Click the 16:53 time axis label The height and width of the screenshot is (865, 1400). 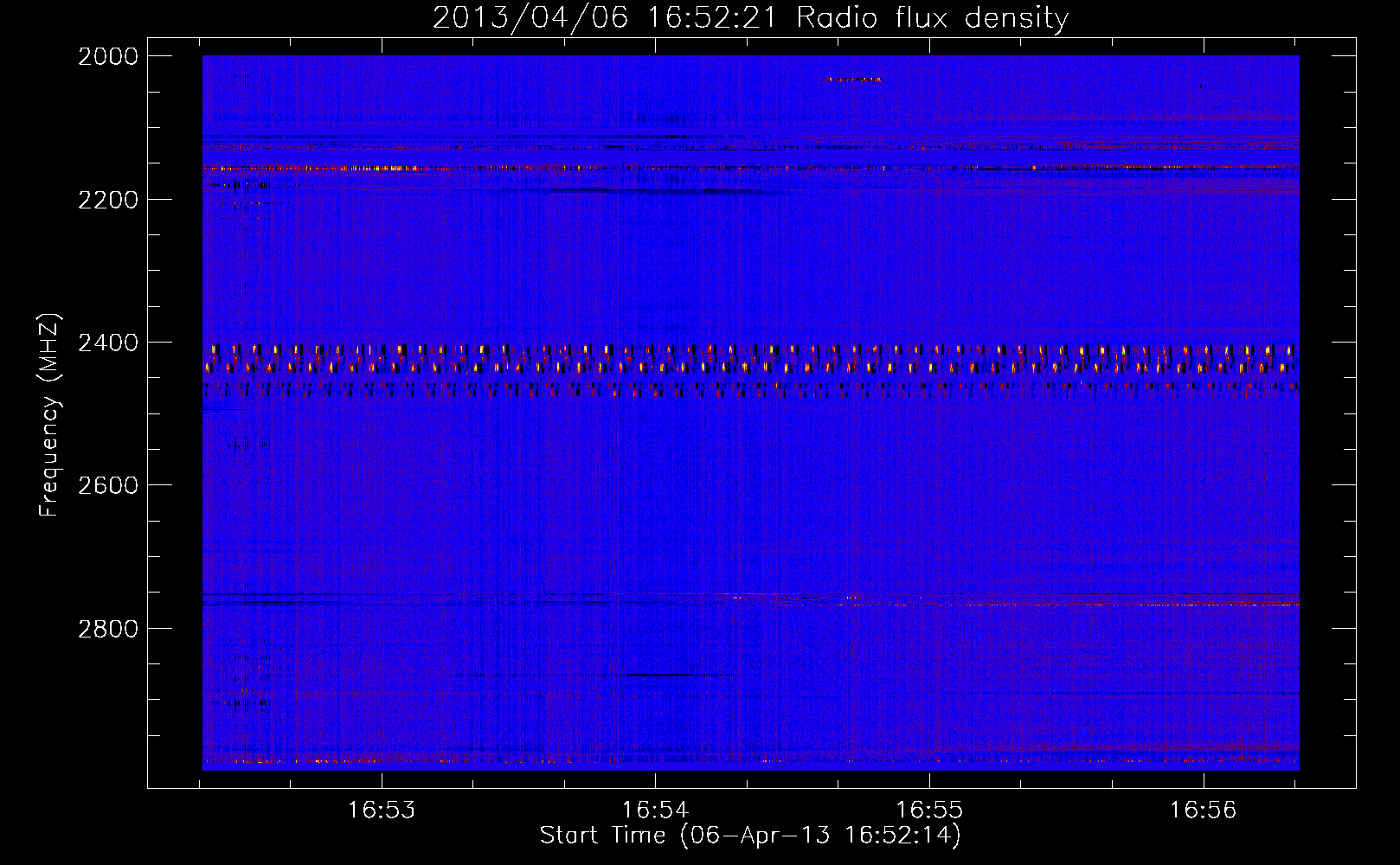(382, 810)
